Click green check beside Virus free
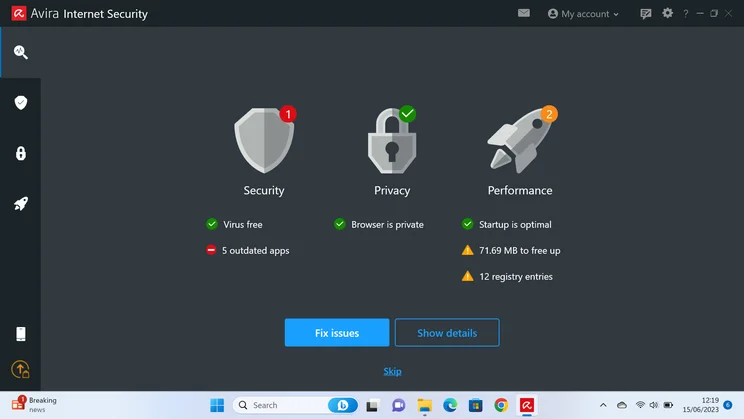Viewport: 744px width, 419px height. click(x=212, y=223)
